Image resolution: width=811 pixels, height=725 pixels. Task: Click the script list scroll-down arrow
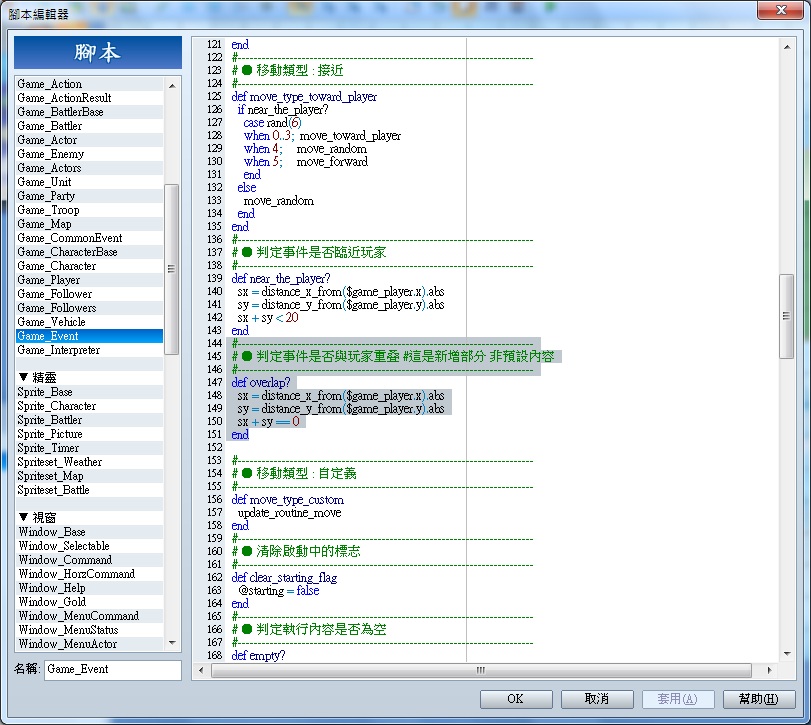point(172,643)
